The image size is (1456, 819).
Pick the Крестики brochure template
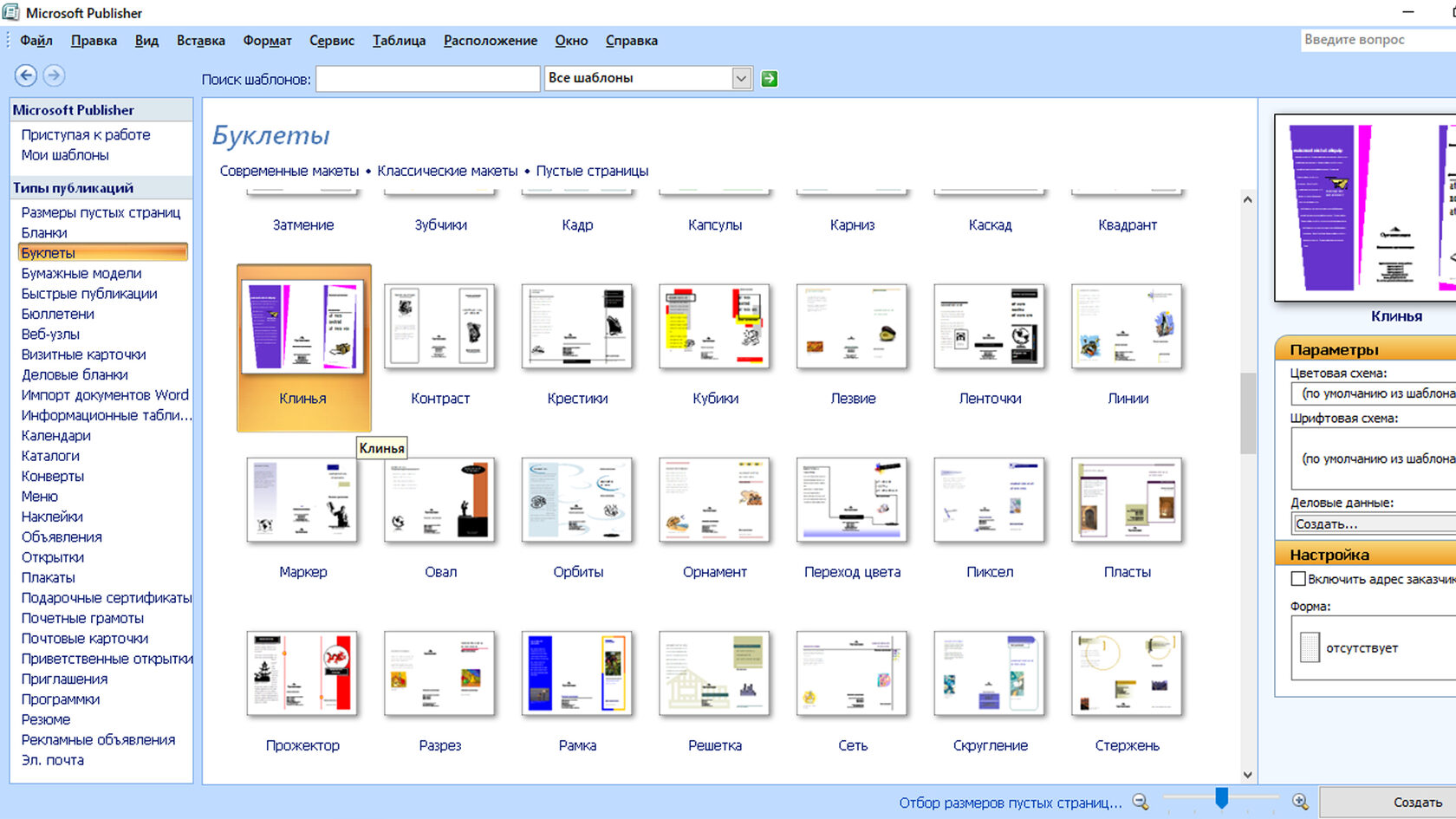[x=577, y=327]
